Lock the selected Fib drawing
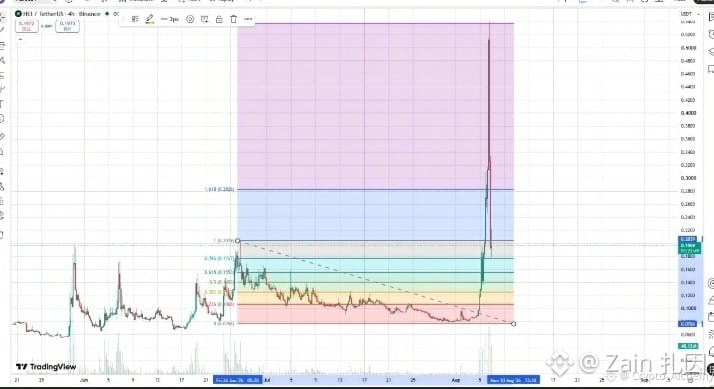This screenshot has width=714, height=389. 219,19
